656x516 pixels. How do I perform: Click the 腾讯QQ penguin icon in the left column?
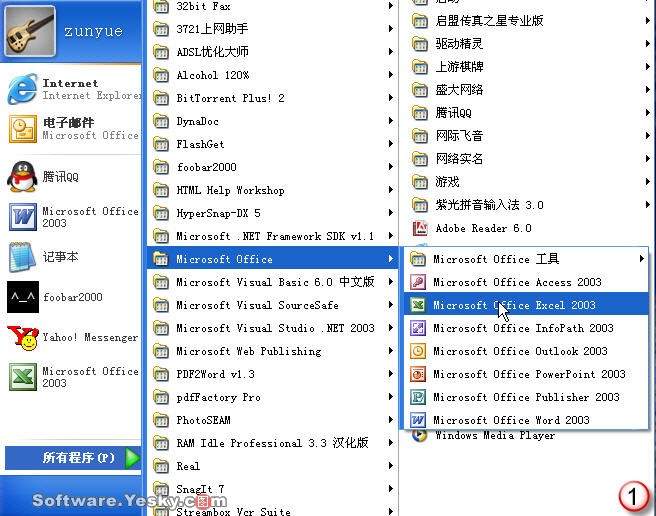click(x=22, y=177)
